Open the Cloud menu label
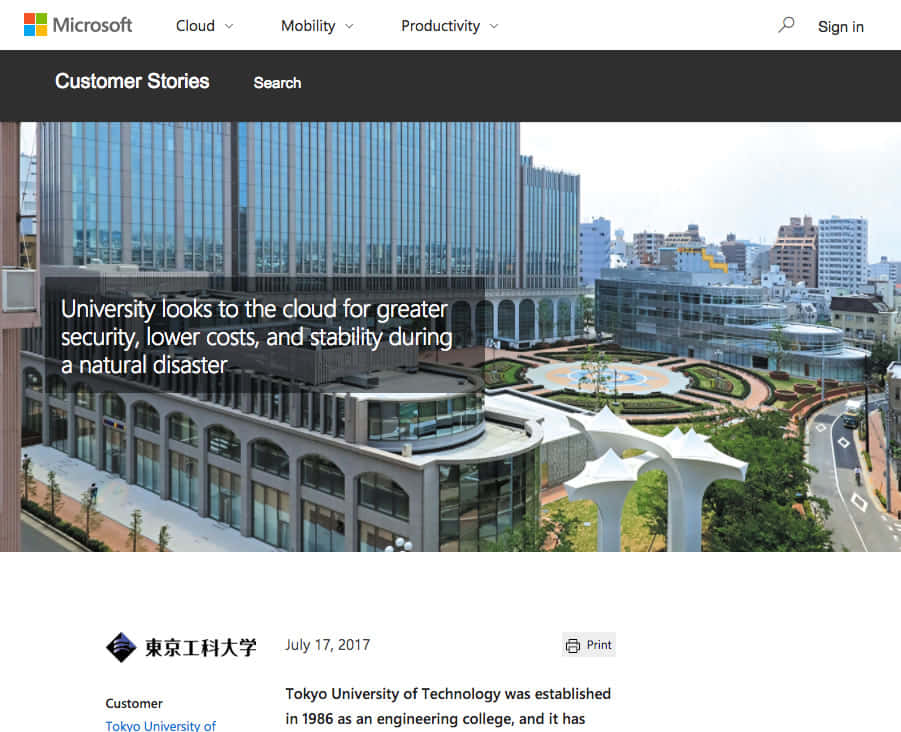Screen dimensions: 901x732 pos(195,26)
